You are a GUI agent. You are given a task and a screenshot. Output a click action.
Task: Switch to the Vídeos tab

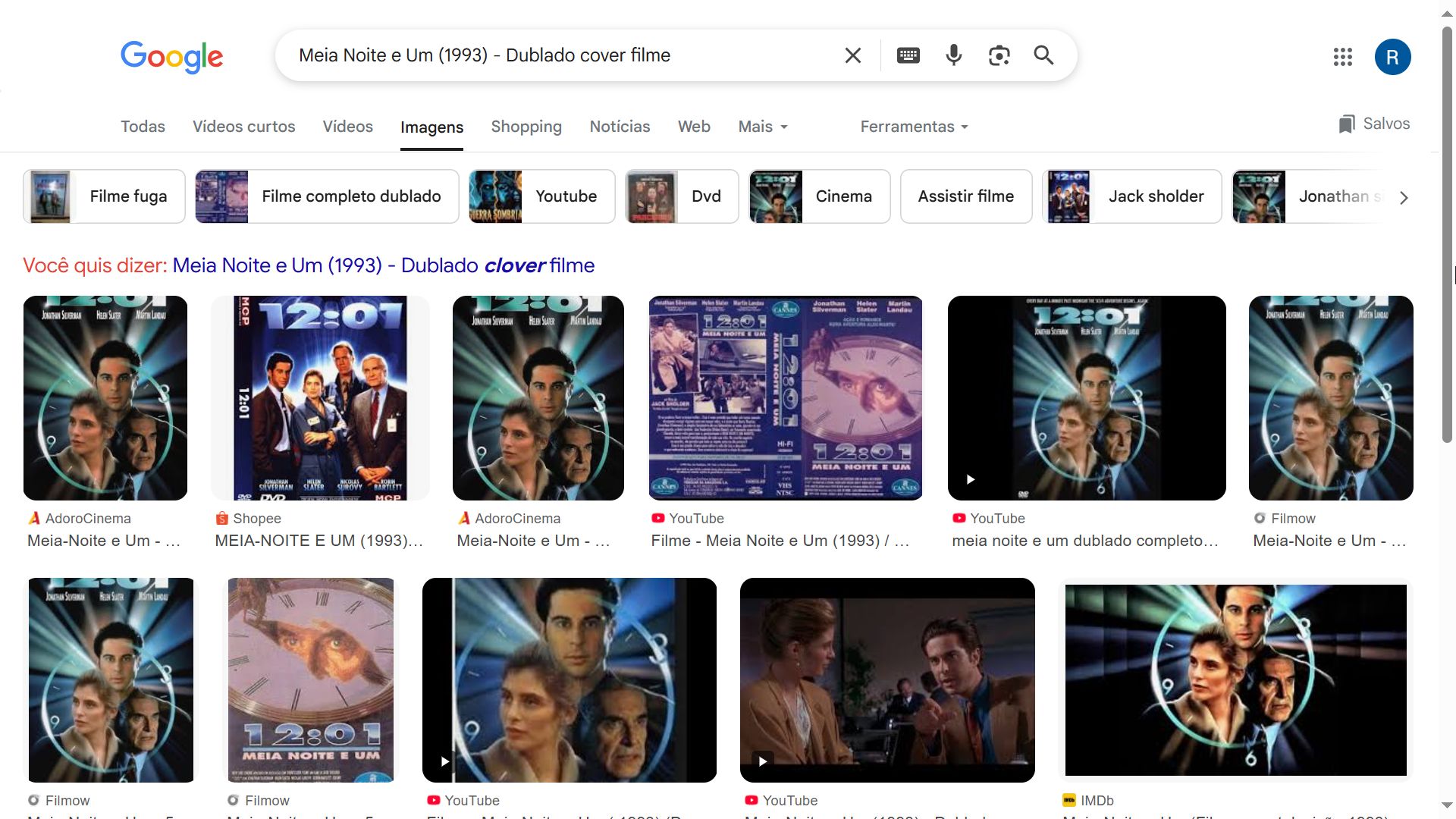[347, 127]
